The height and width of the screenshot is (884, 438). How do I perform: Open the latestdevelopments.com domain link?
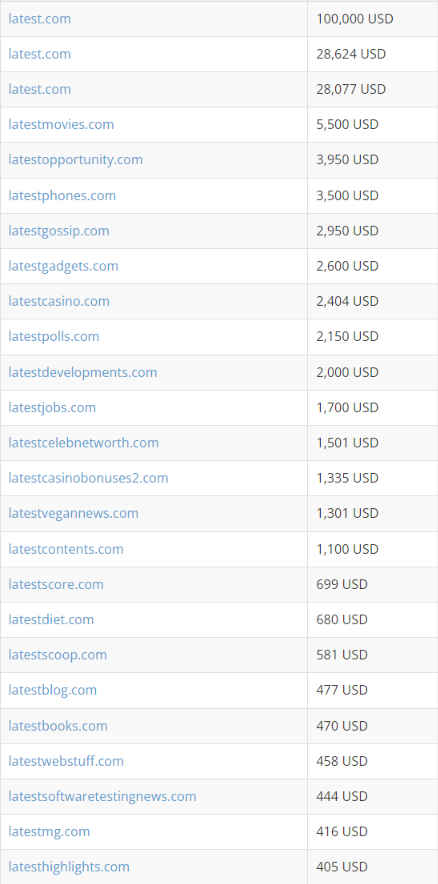tap(82, 372)
